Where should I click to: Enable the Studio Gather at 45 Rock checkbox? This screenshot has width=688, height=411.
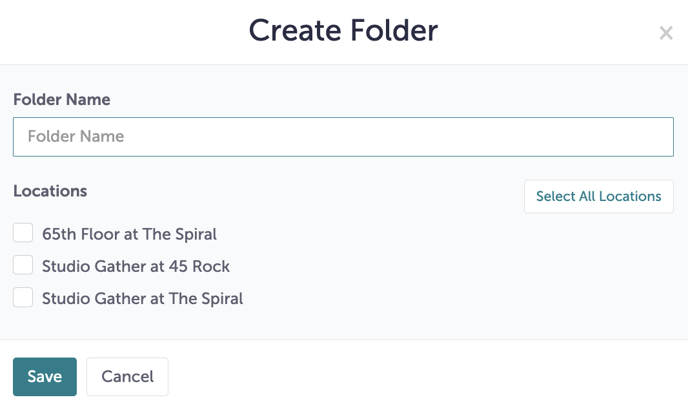coord(23,265)
